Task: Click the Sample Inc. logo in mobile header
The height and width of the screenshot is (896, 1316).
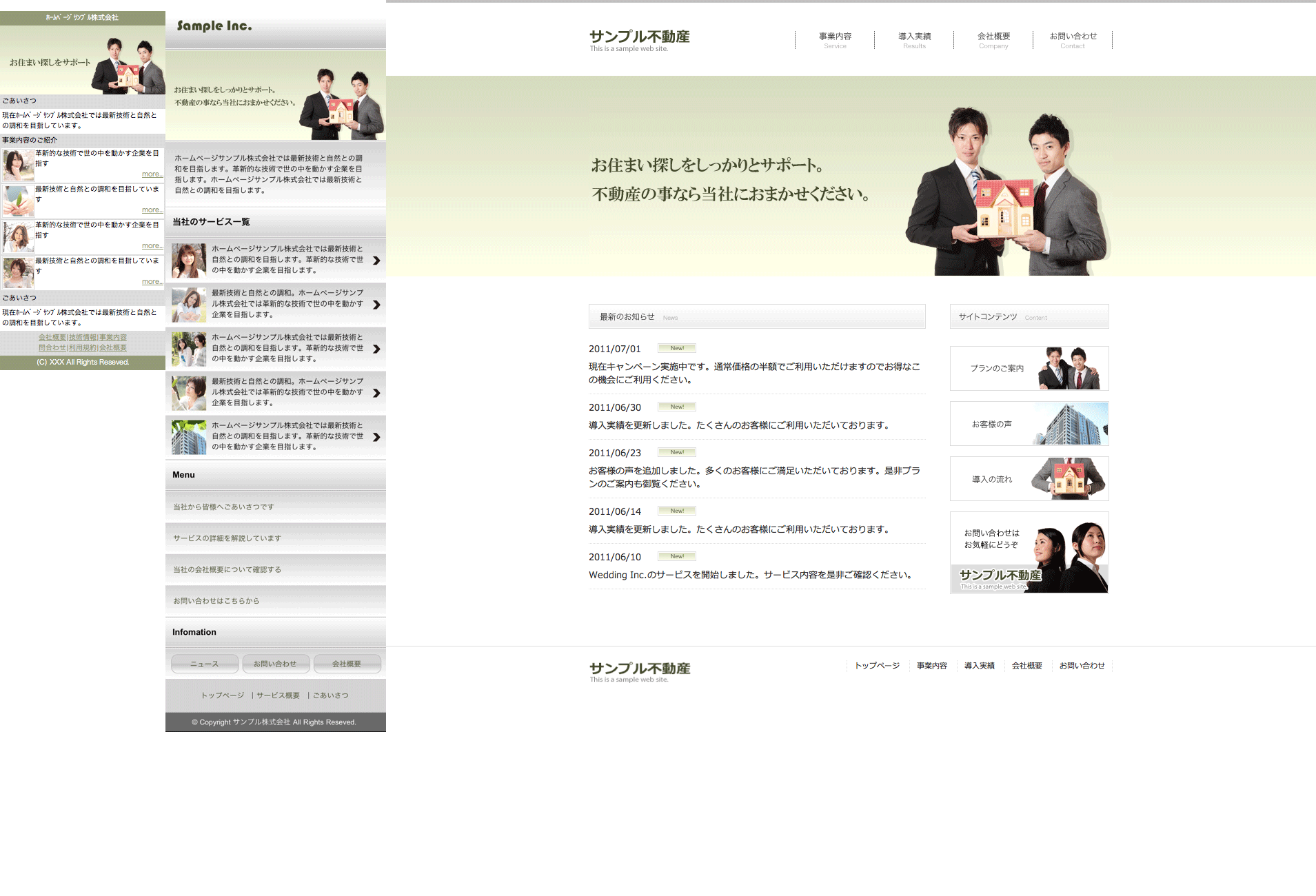Action: point(214,26)
